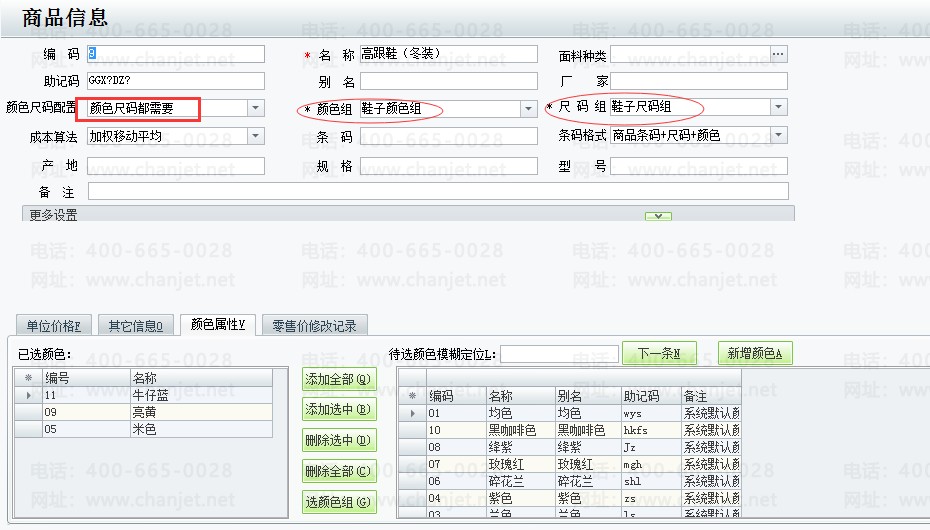
Task: Open the 颜色尺码配置 dropdown
Action: tap(255, 108)
